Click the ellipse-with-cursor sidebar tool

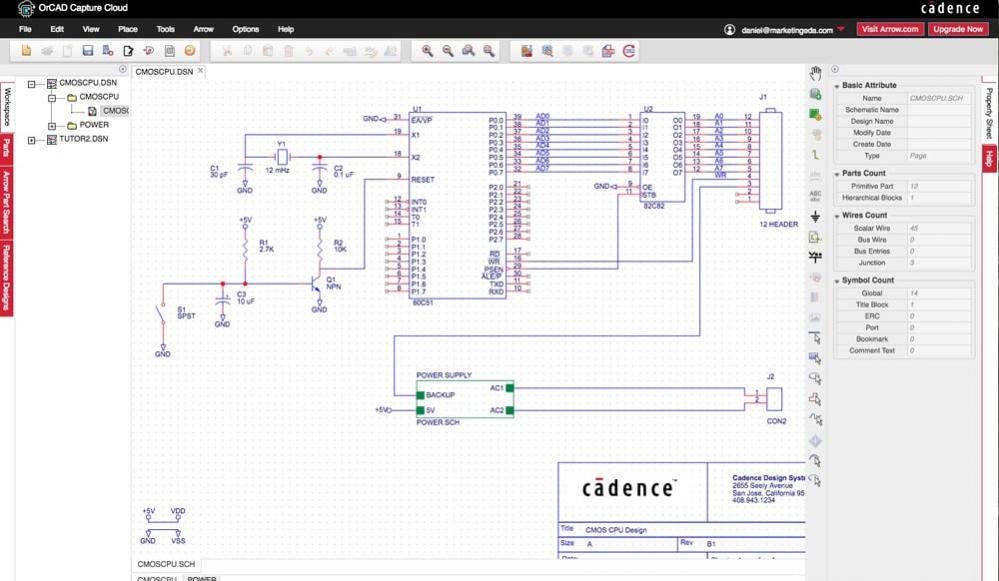(x=816, y=378)
